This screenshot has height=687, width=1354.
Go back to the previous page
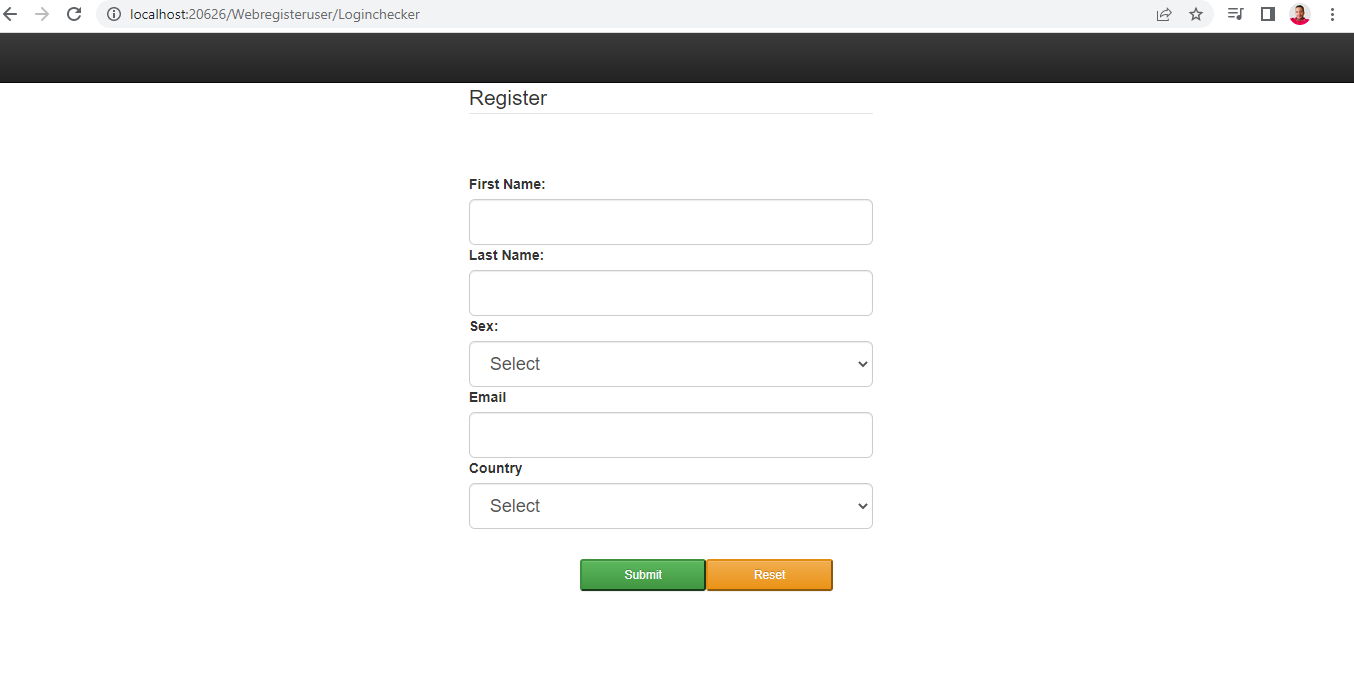click(x=11, y=14)
